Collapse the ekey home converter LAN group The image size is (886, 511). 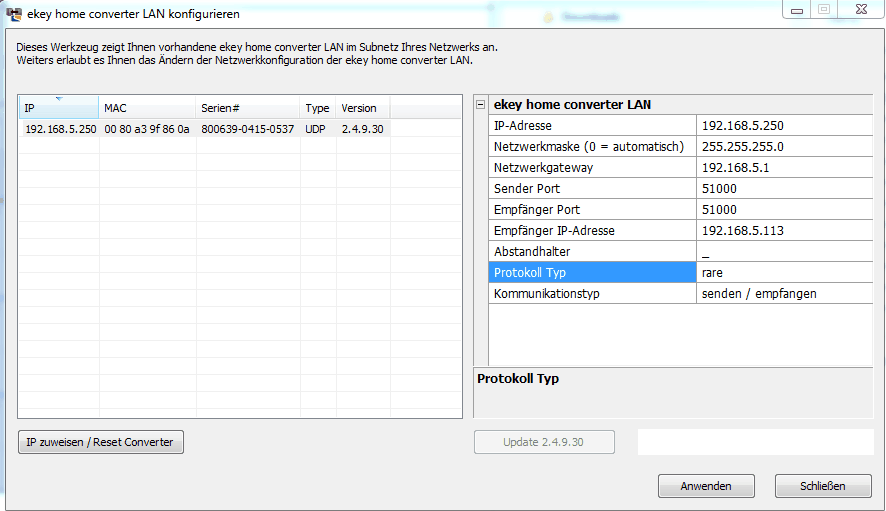click(x=481, y=104)
